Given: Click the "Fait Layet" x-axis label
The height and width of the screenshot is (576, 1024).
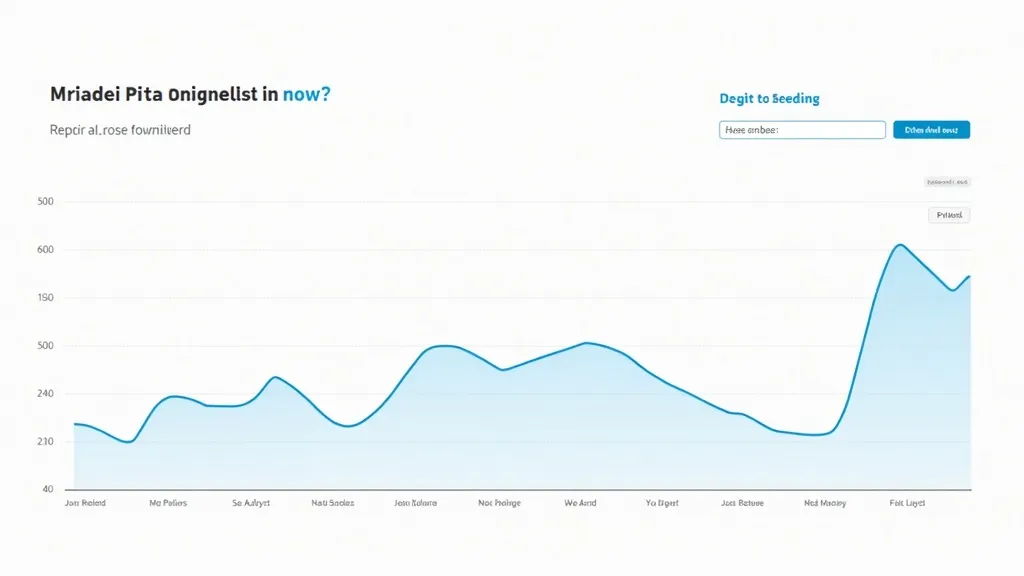Looking at the screenshot, I should coord(907,503).
